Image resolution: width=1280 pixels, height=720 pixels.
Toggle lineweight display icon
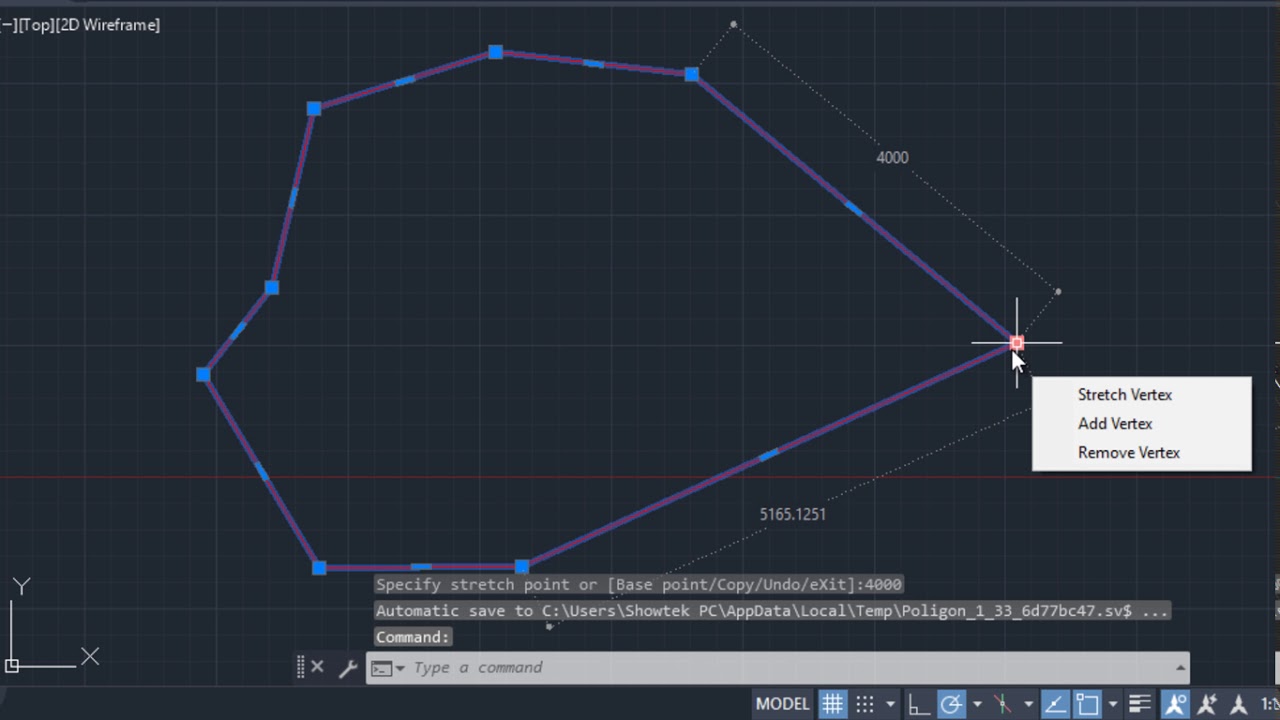1139,704
